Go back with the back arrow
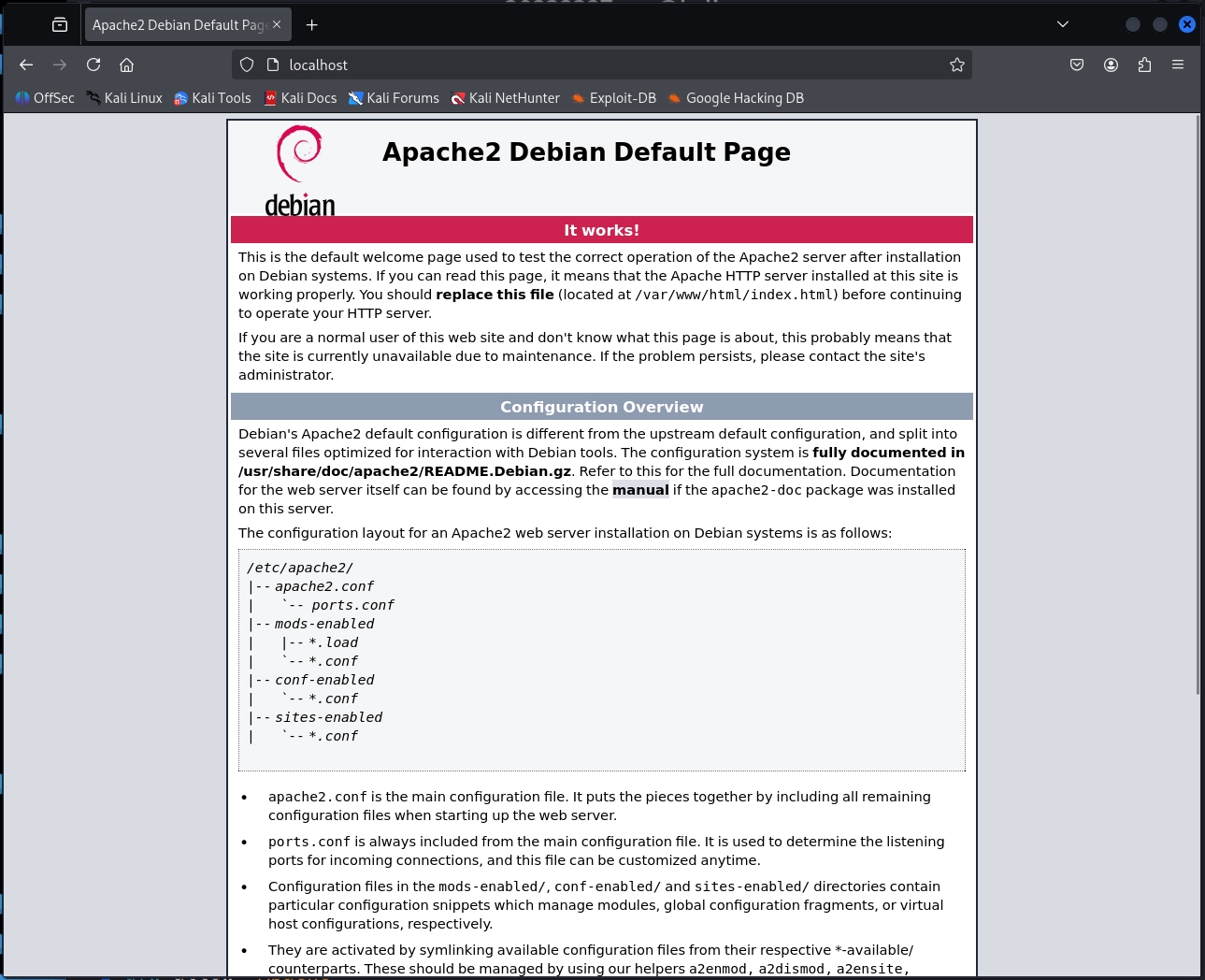1205x980 pixels. [26, 65]
